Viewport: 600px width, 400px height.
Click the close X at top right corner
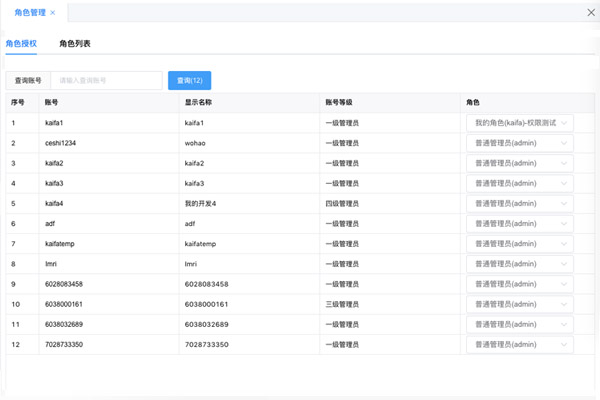point(589,12)
